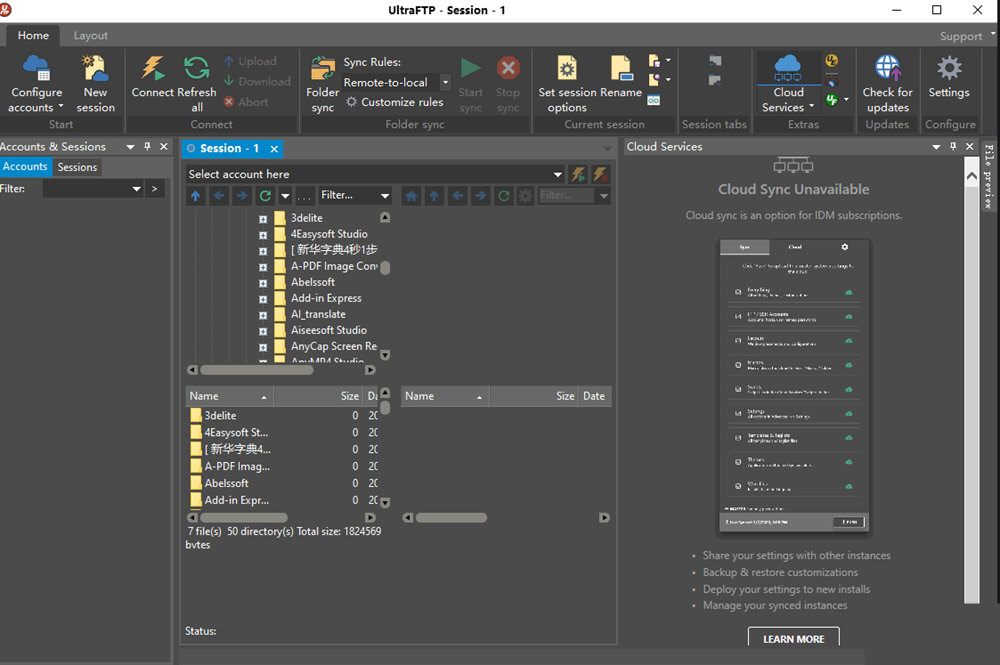Open the Sync Rules Remote-to-local dropdown
Screen dimensions: 1000x665
click(x=445, y=82)
